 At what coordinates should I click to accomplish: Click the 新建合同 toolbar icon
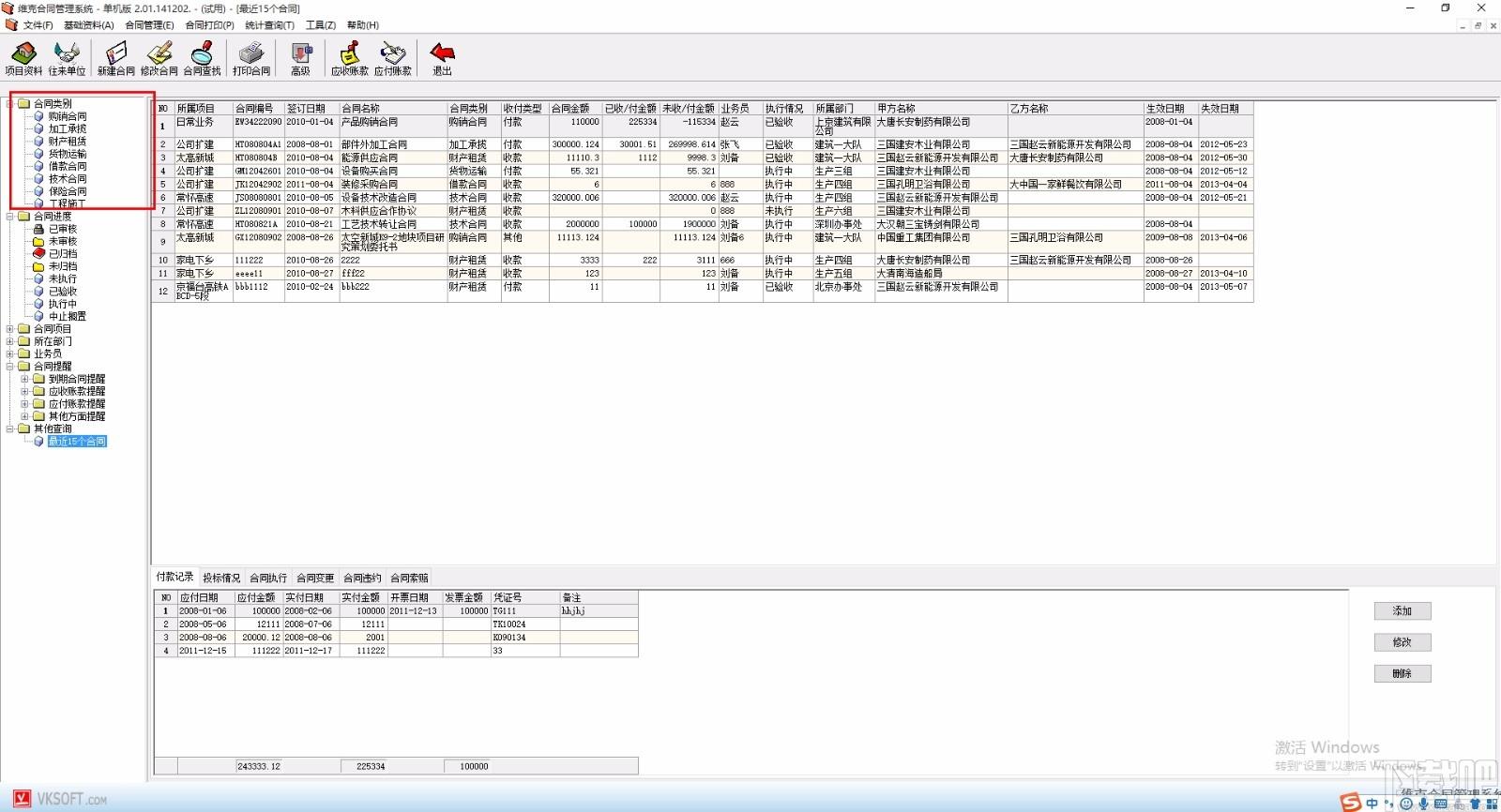[116, 58]
